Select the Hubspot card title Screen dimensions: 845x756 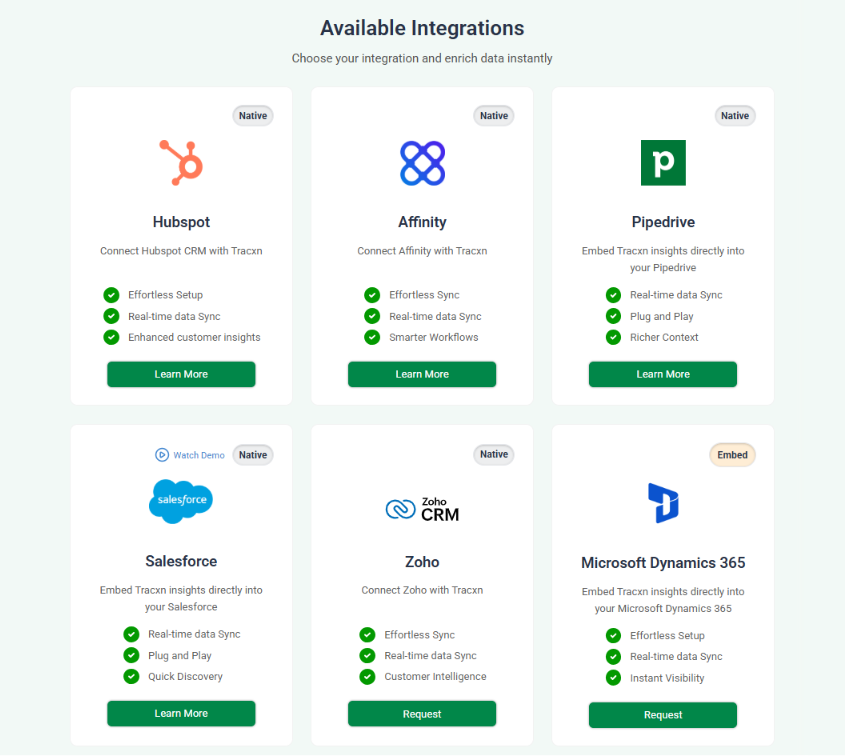tap(181, 222)
